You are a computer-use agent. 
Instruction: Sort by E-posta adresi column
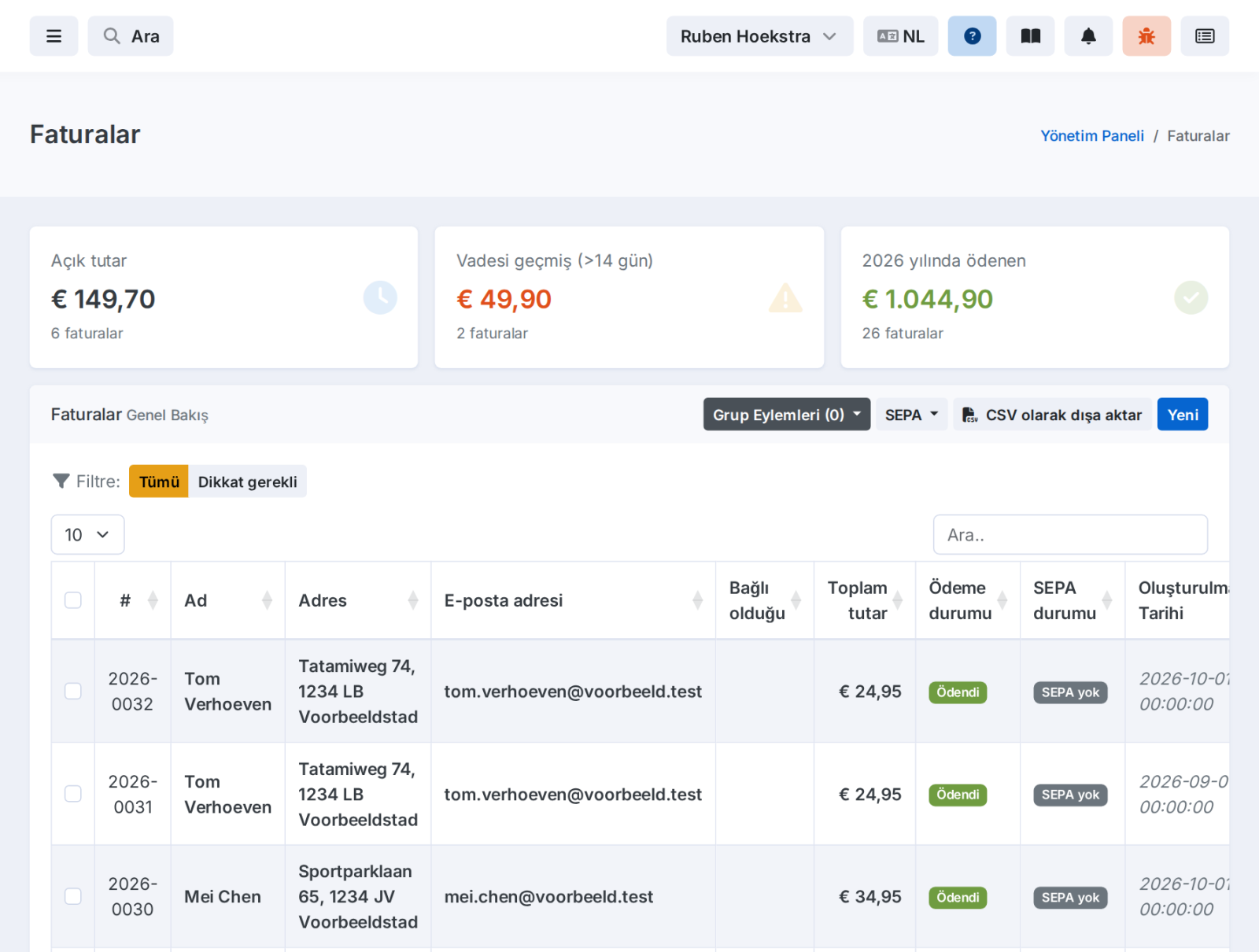(574, 600)
